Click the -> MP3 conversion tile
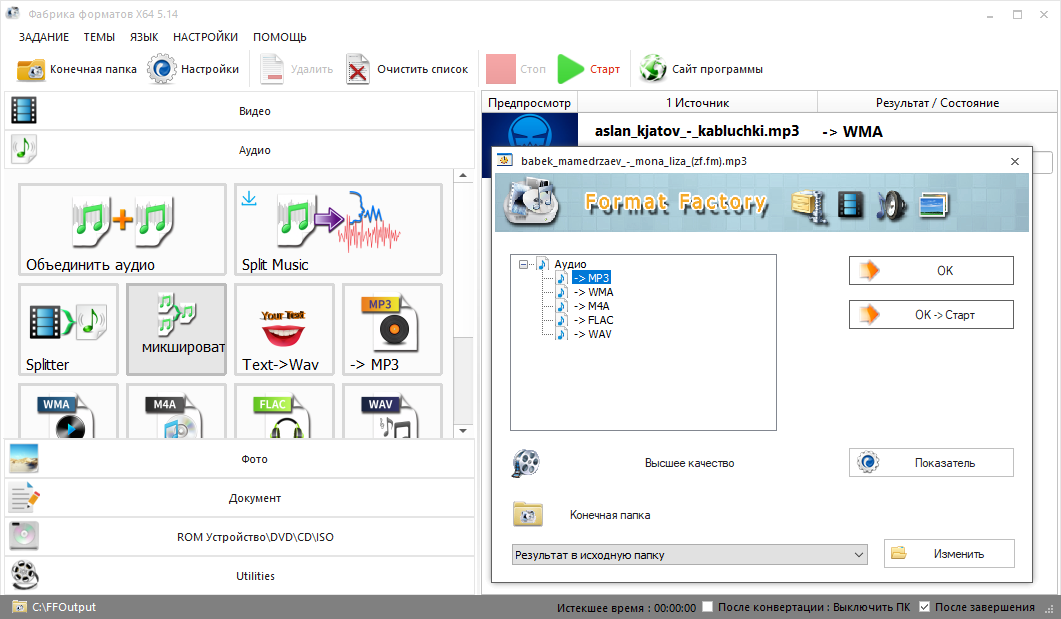 392,329
